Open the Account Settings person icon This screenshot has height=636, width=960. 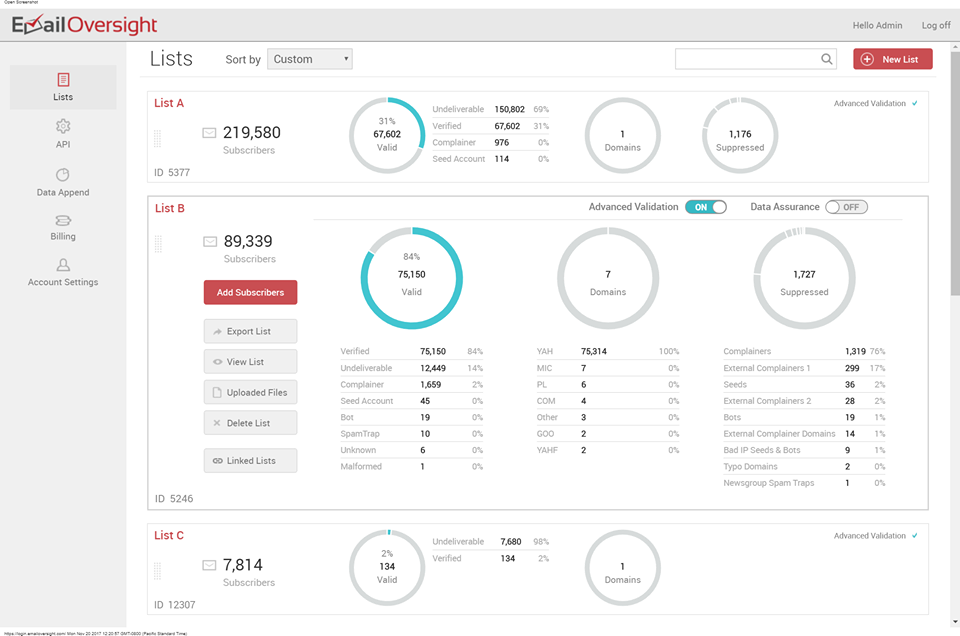click(x=63, y=264)
